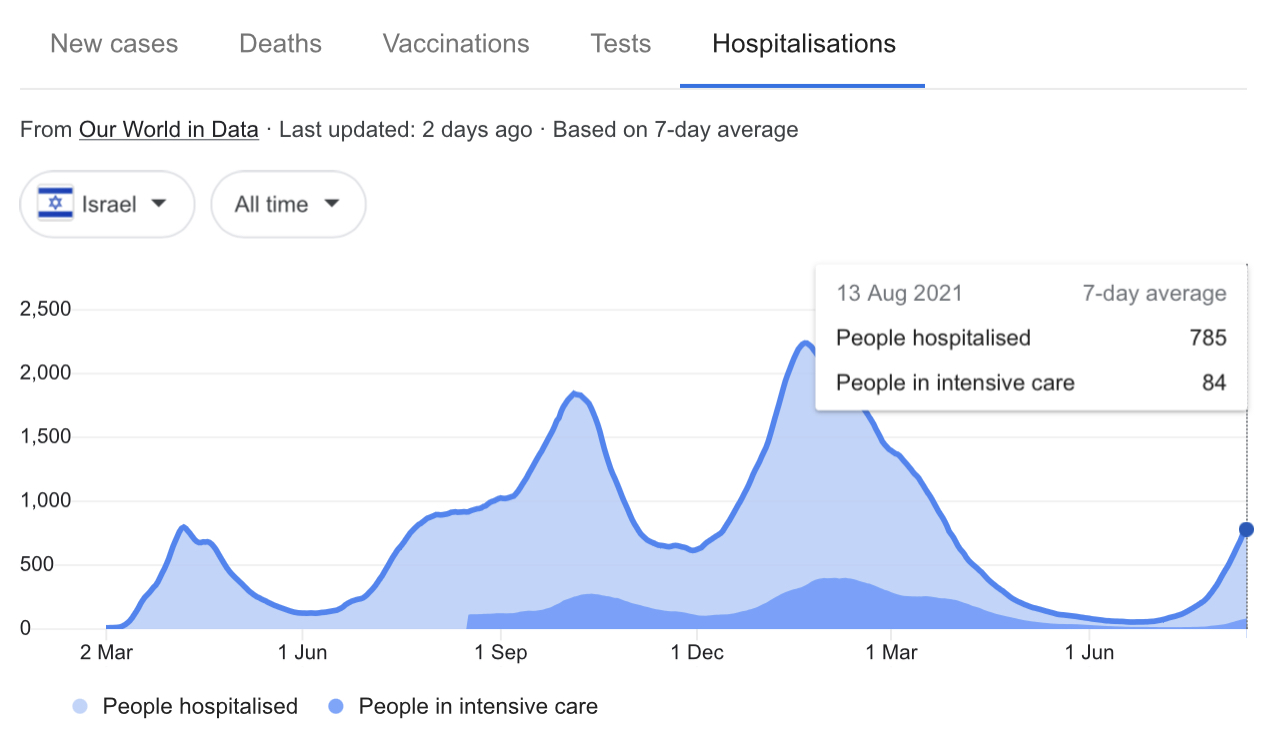Open the All time range dropdown
The width and height of the screenshot is (1267, 739).
click(x=288, y=204)
